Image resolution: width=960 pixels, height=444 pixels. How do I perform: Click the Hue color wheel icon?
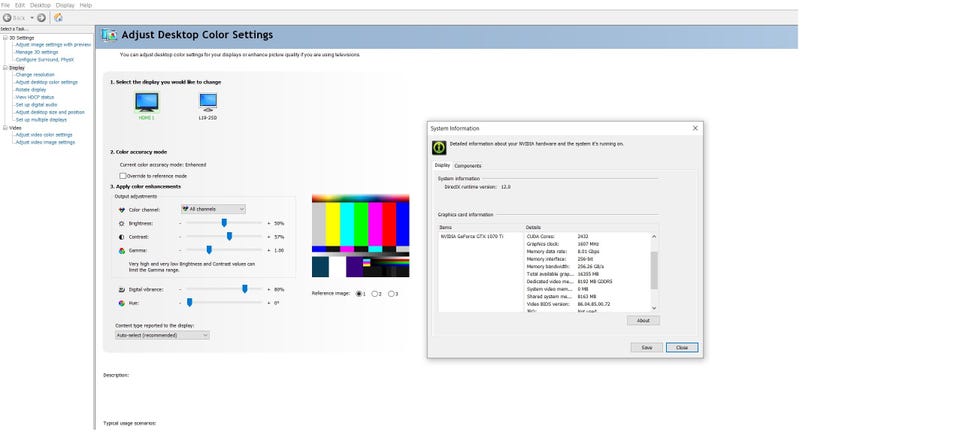click(122, 303)
